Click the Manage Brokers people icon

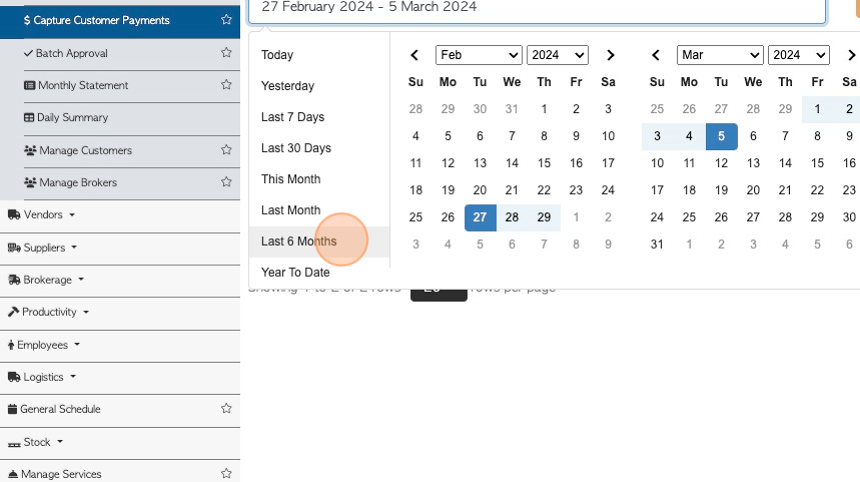pyautogui.click(x=30, y=182)
